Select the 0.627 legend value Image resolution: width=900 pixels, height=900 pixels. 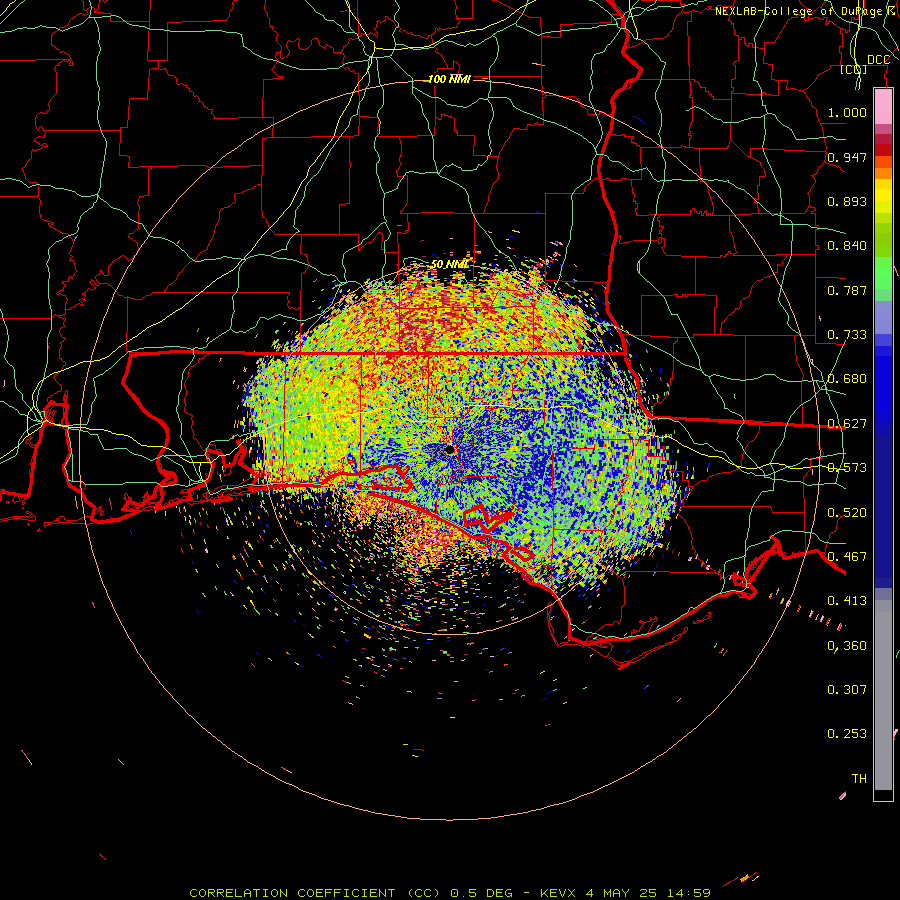pyautogui.click(x=847, y=424)
